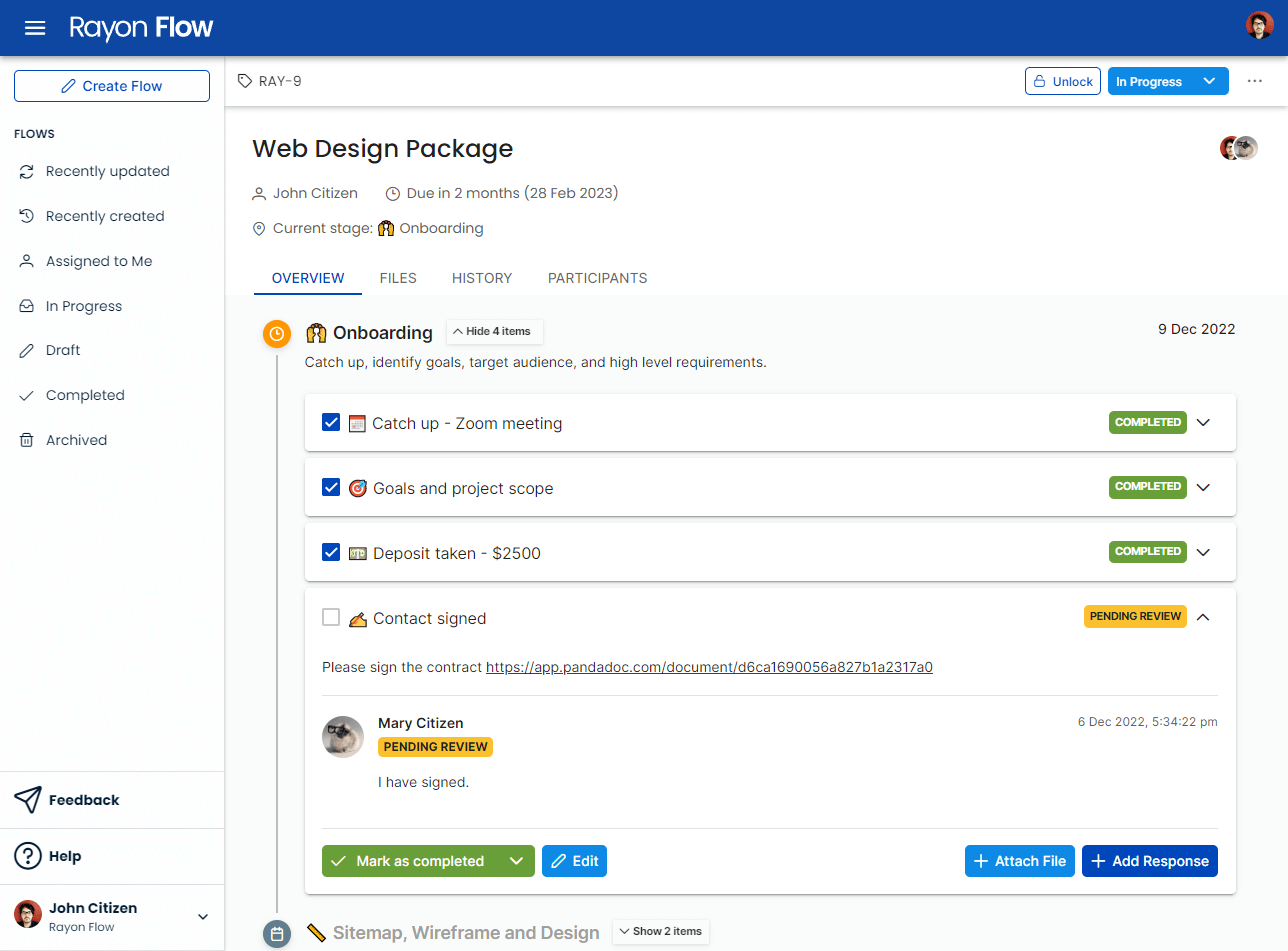Click the Feedback paper plane icon

(24, 799)
